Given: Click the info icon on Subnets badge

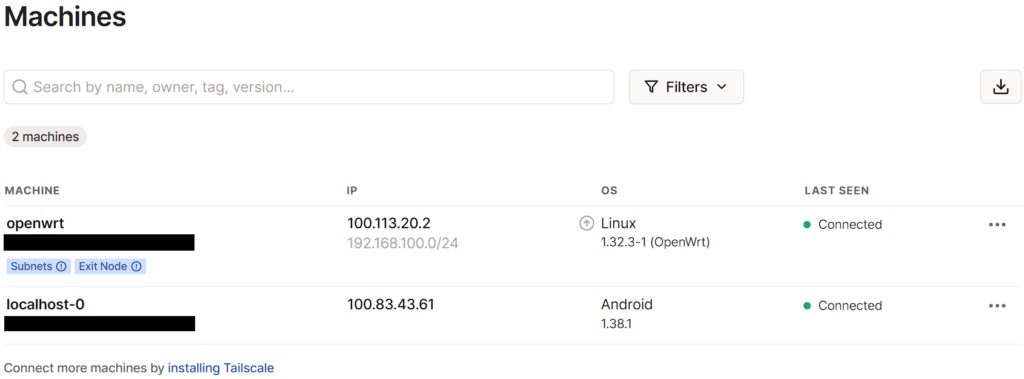Looking at the screenshot, I should tap(61, 266).
